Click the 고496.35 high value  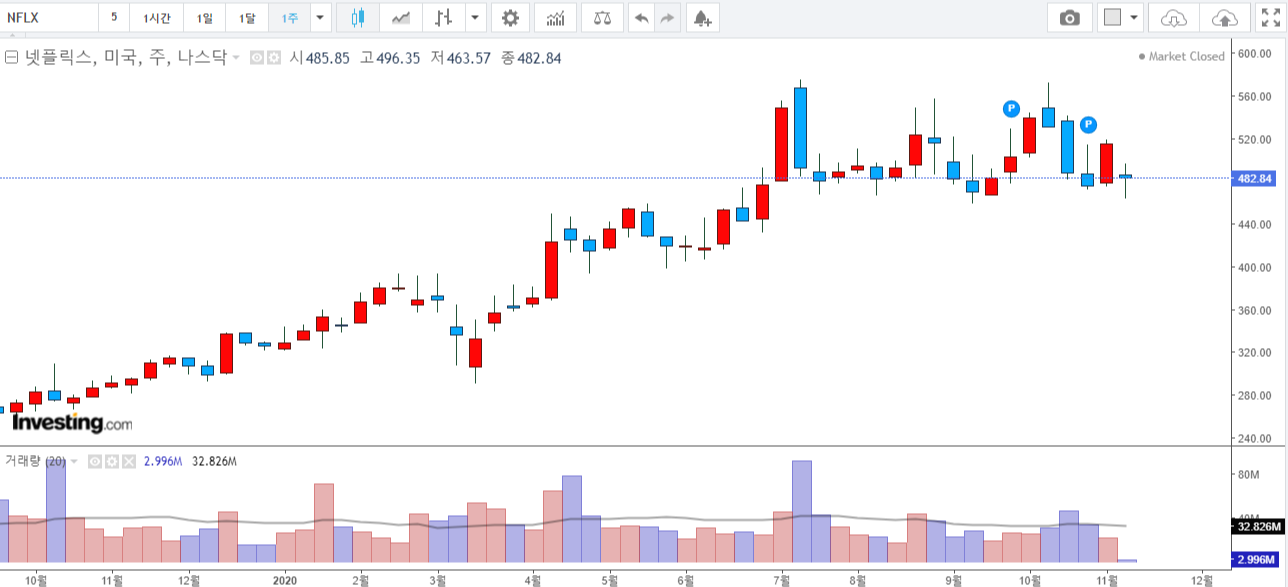pos(389,58)
